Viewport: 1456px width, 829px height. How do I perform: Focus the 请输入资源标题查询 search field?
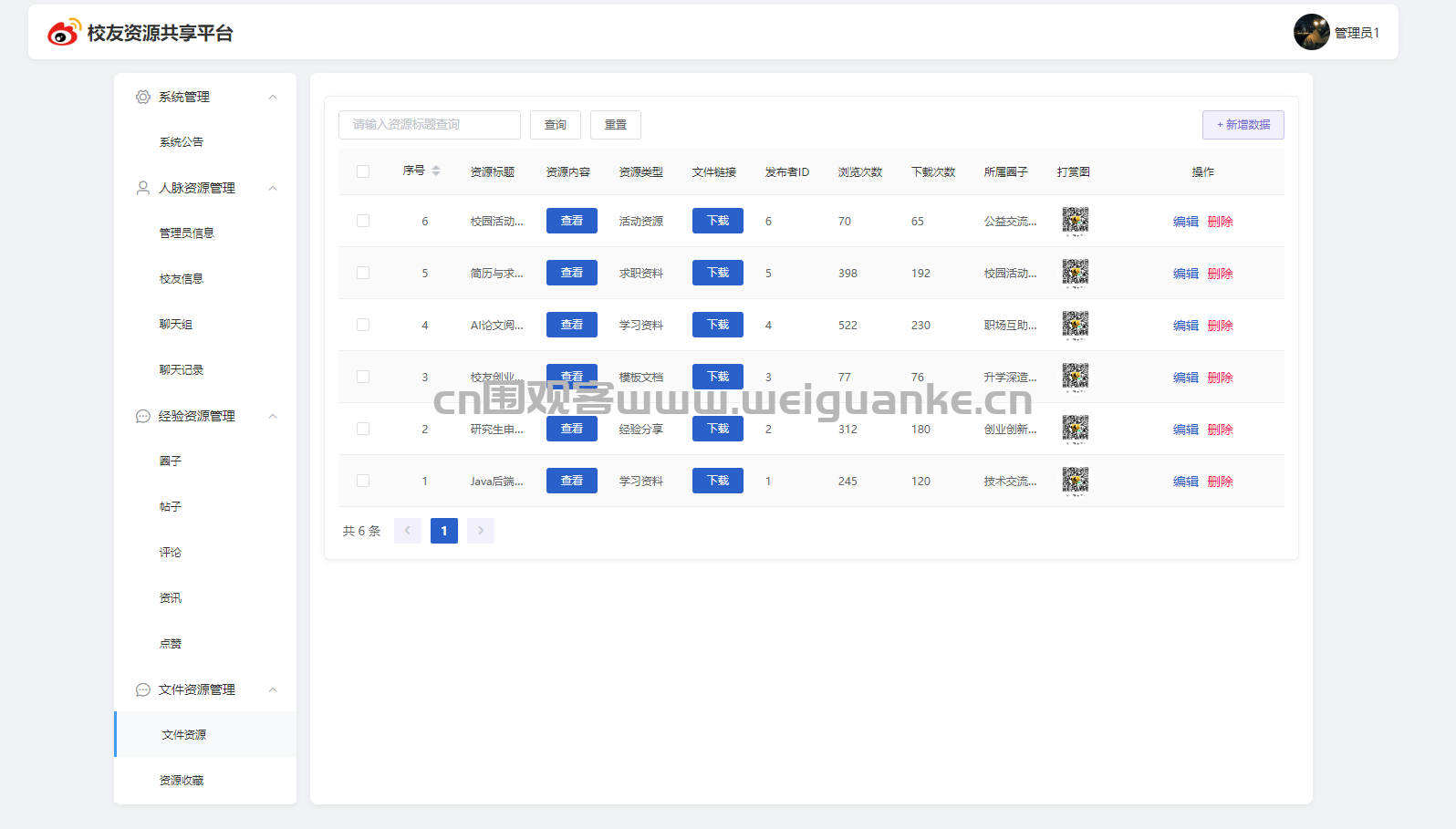[429, 125]
